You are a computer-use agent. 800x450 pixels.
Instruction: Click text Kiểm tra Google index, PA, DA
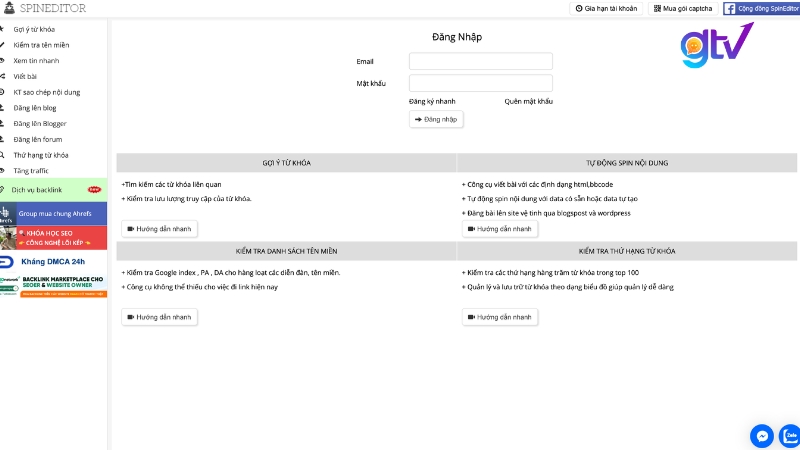click(231, 272)
